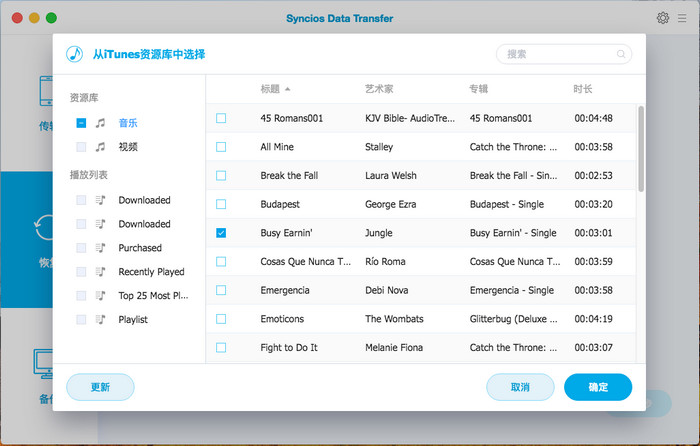The image size is (700, 446).
Task: Click the Melanie Fiona artist cell
Action: 394,347
